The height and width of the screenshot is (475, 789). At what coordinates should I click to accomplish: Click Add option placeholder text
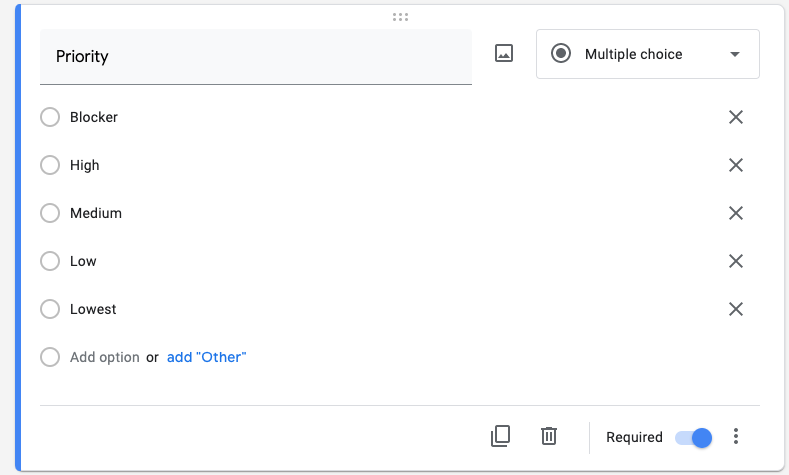105,357
